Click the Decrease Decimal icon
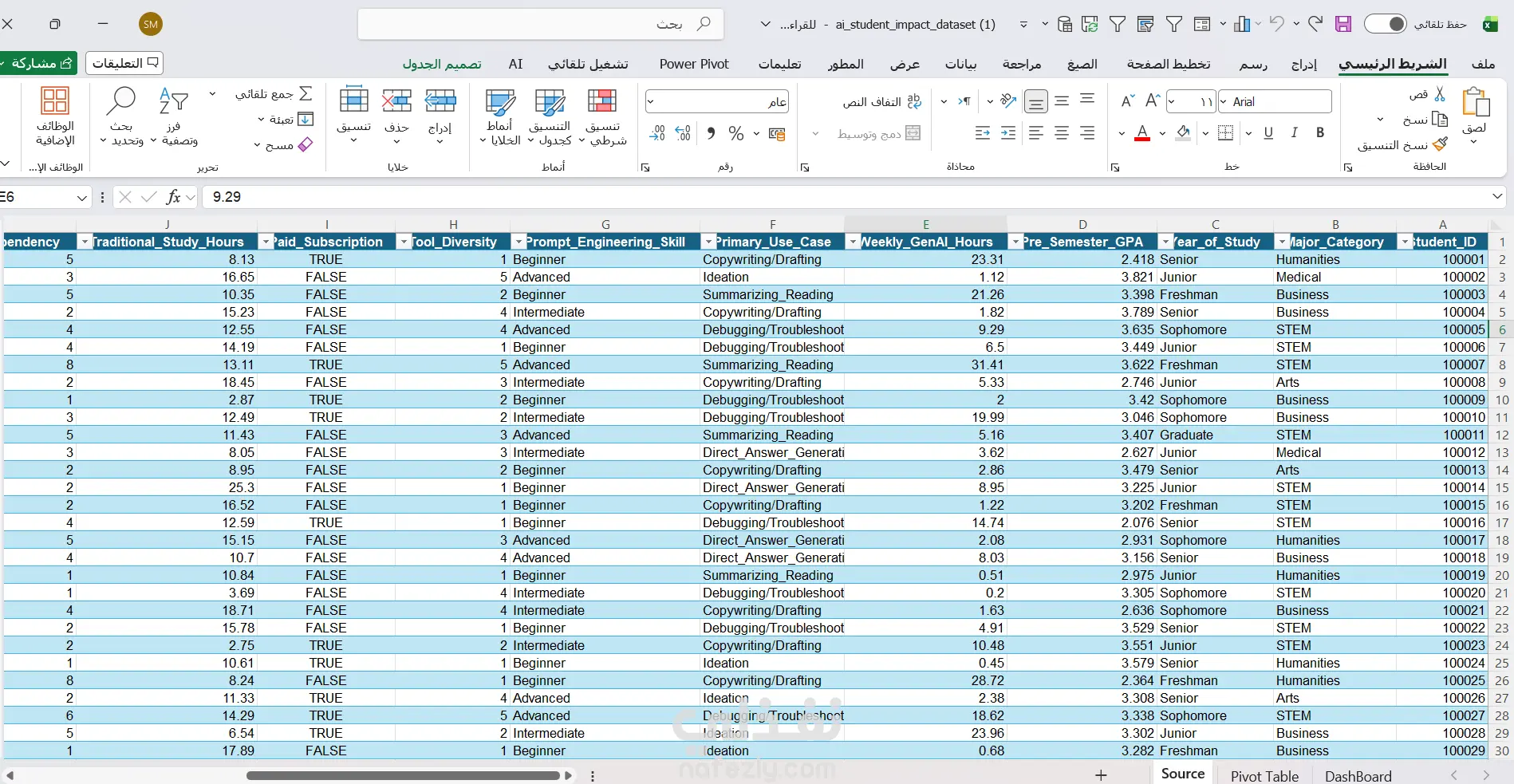 click(657, 133)
